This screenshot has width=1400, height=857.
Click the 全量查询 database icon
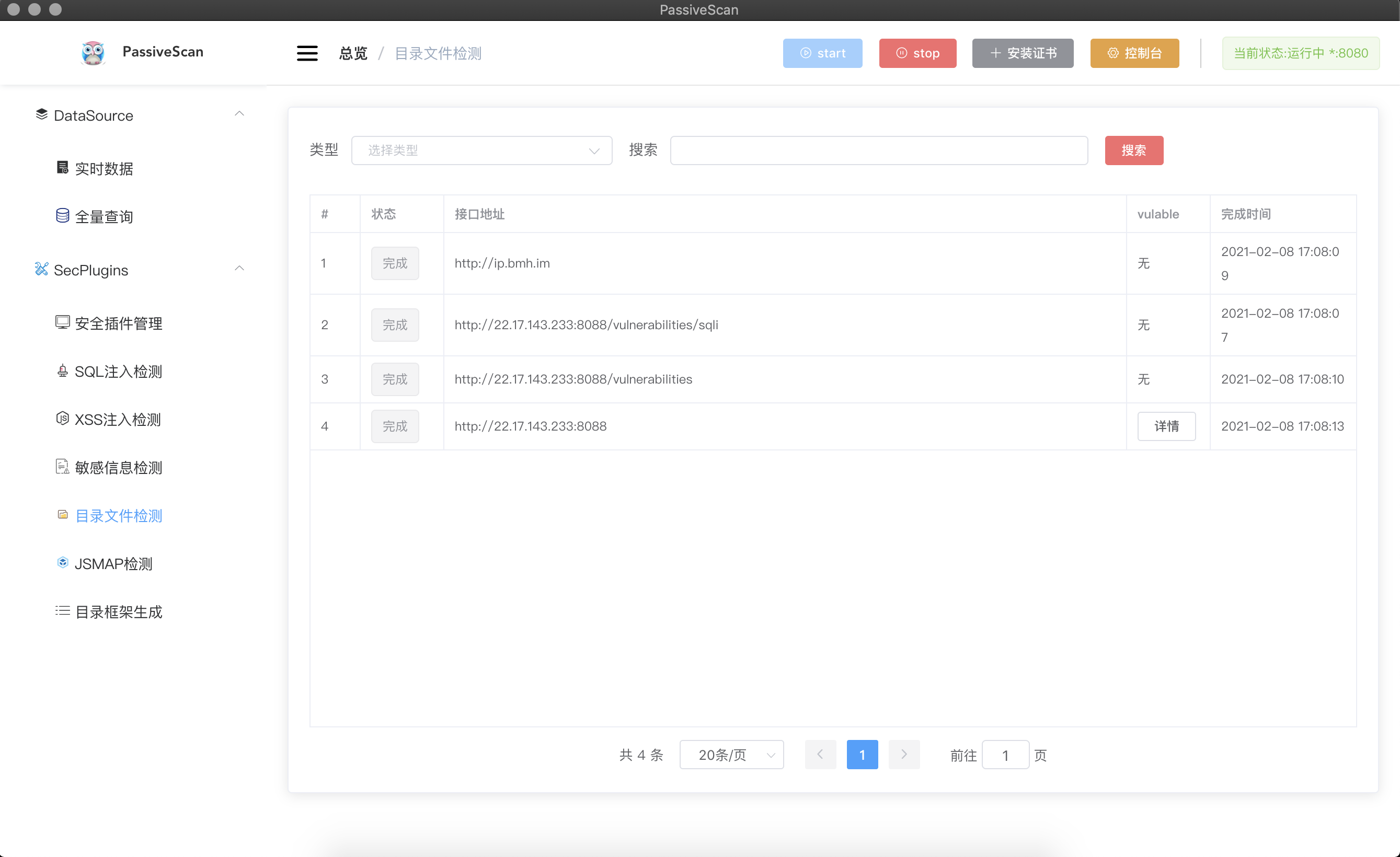point(63,215)
